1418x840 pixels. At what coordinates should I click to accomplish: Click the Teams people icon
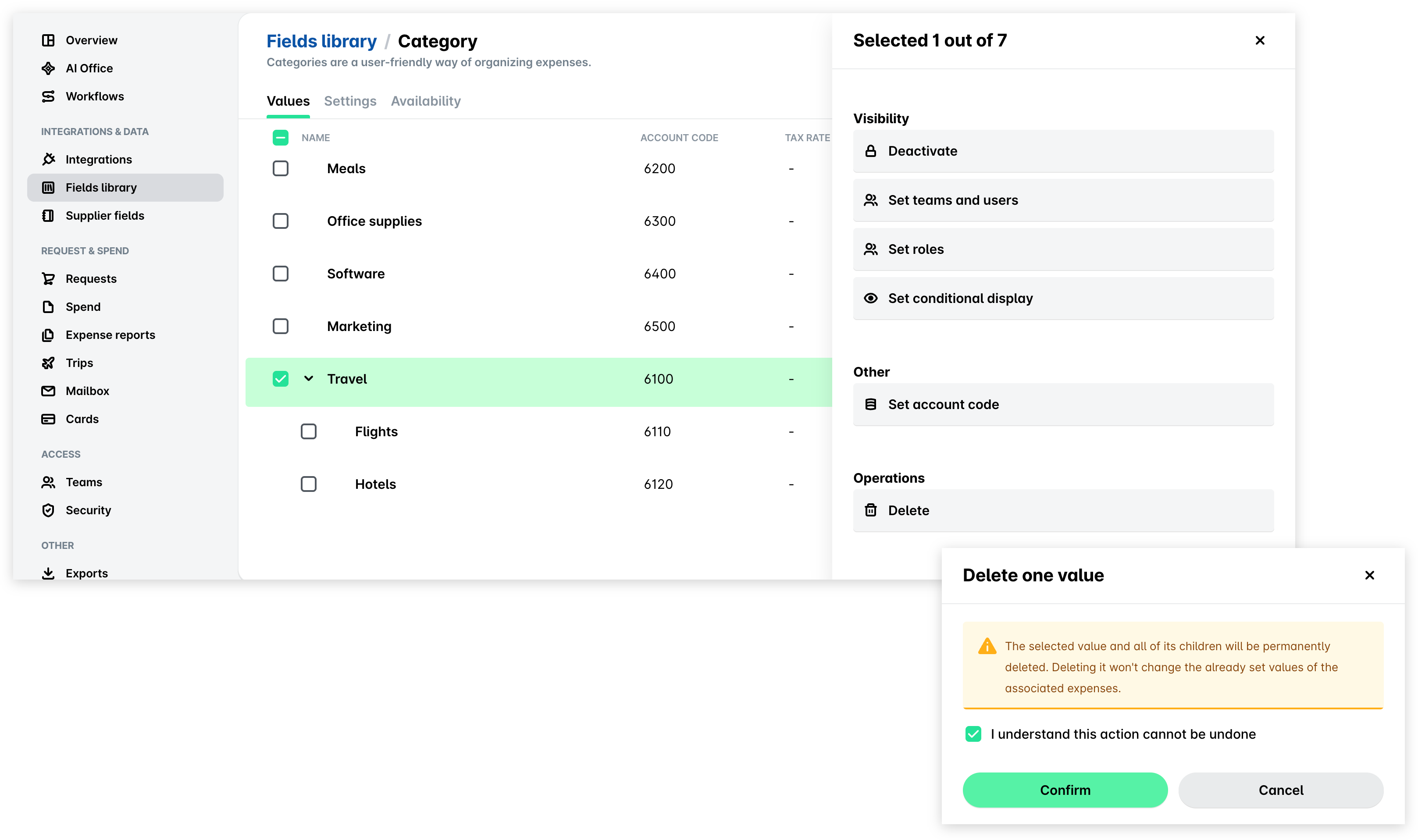coord(48,482)
